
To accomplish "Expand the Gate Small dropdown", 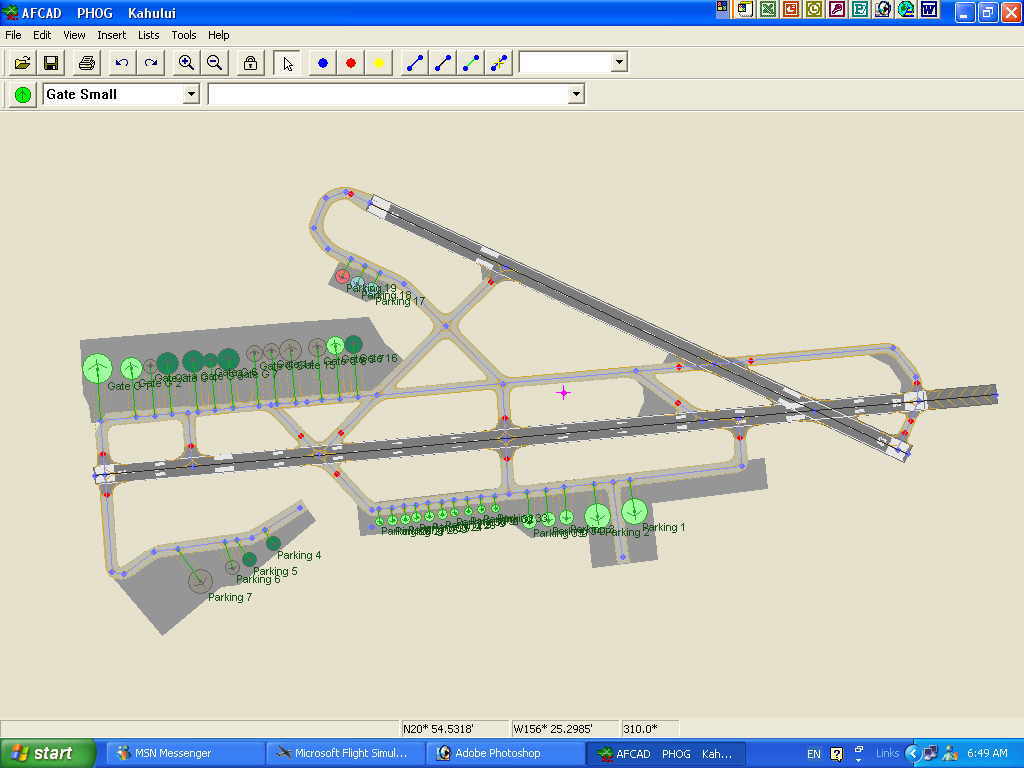I will point(191,94).
